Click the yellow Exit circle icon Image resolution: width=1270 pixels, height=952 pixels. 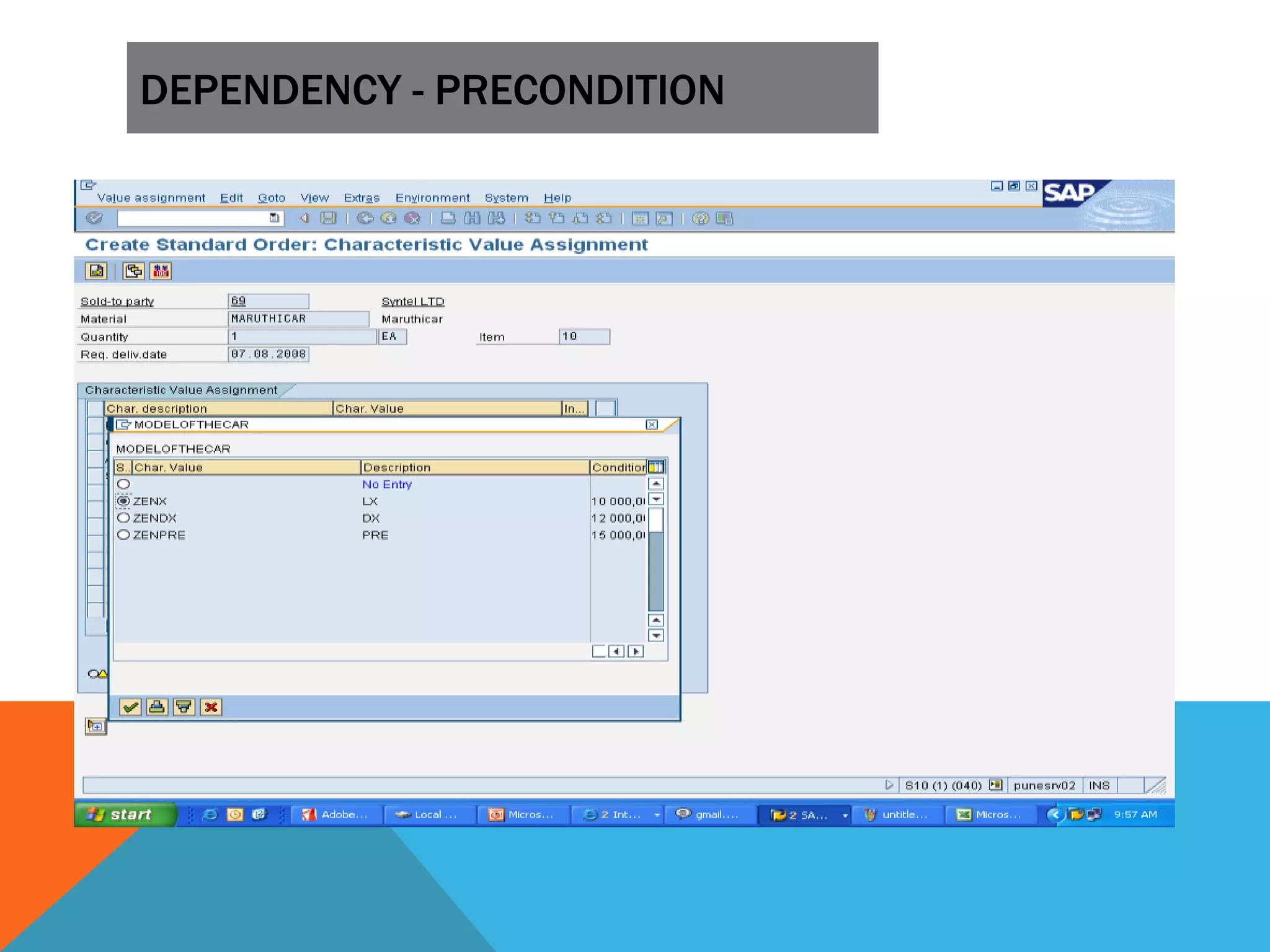coord(389,218)
